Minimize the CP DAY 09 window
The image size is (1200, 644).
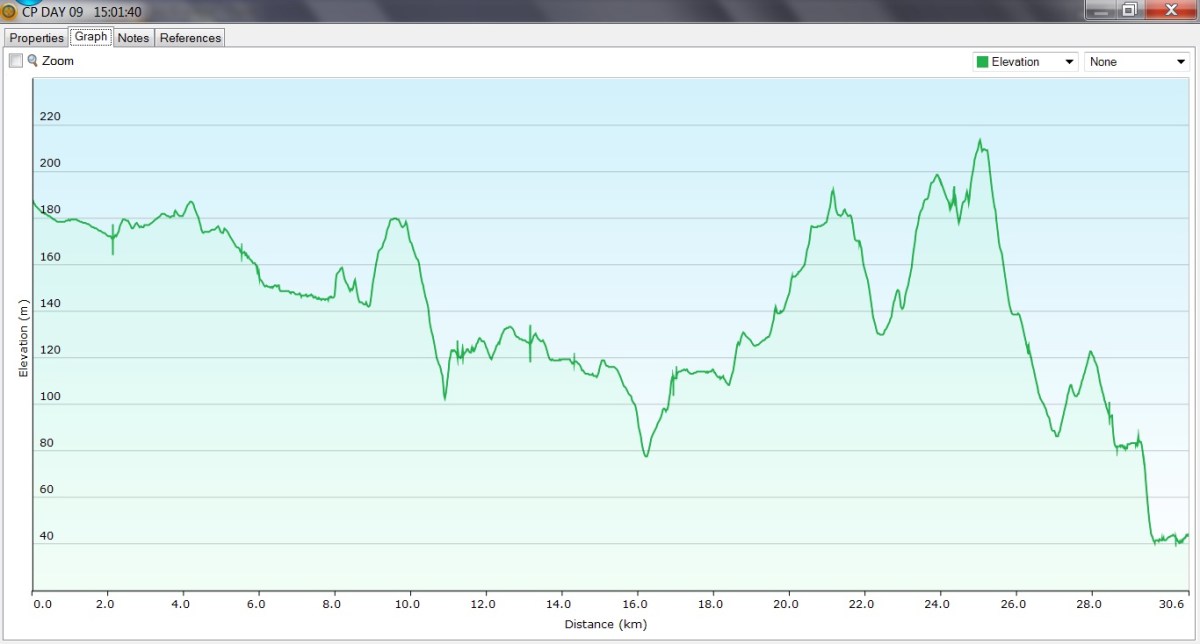pos(1102,10)
